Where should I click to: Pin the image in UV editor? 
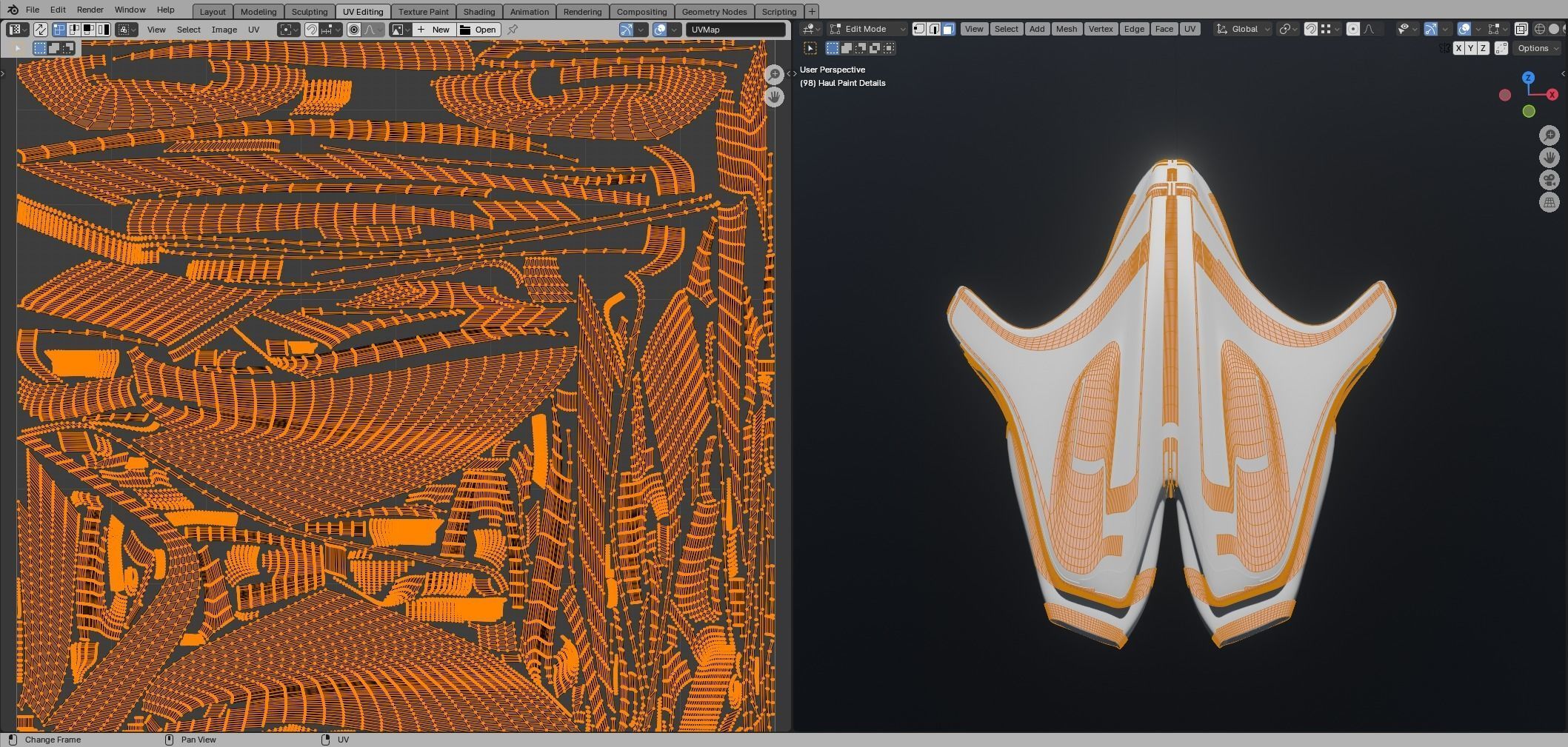[513, 30]
